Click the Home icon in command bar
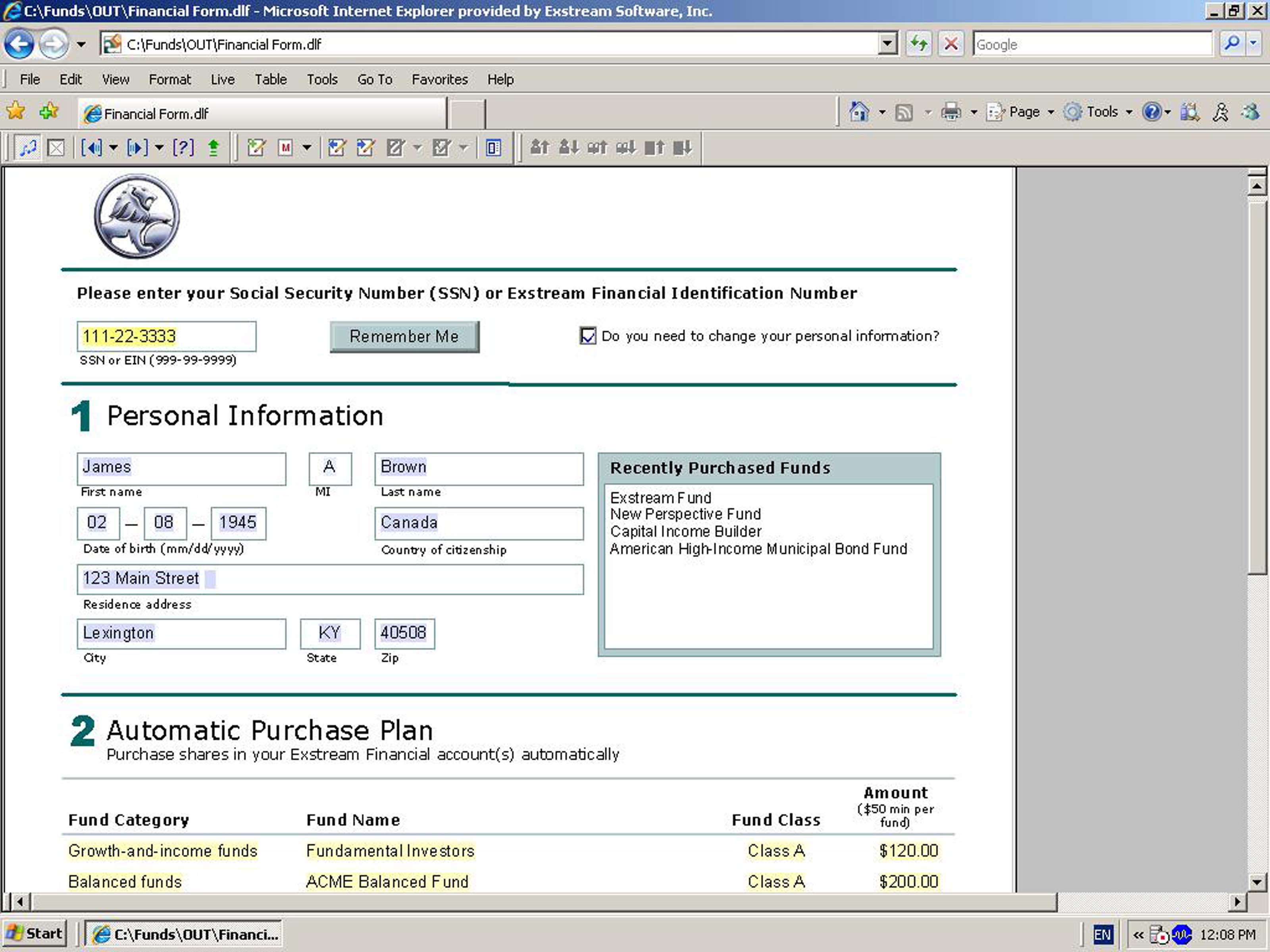The image size is (1270, 952). tap(858, 112)
